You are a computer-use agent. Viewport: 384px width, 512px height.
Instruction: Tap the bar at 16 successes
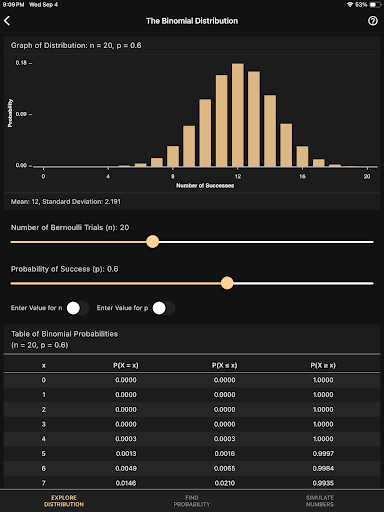302,156
